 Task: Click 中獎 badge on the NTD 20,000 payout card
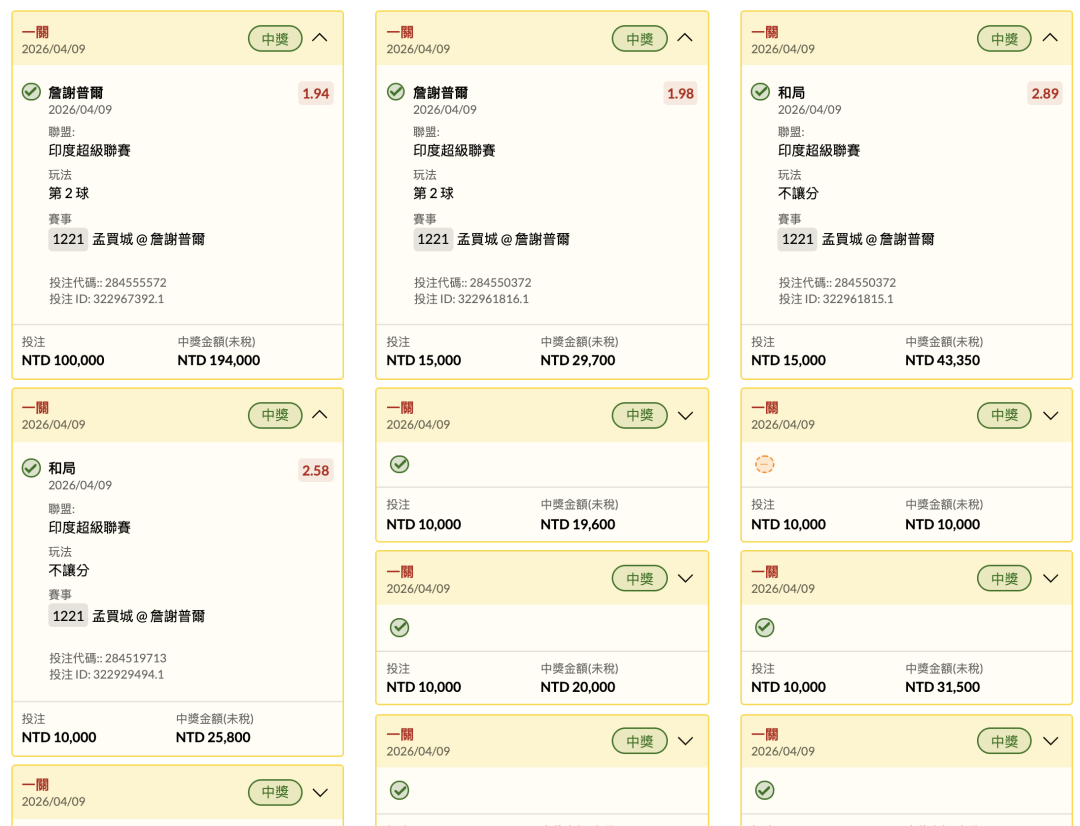(x=639, y=578)
